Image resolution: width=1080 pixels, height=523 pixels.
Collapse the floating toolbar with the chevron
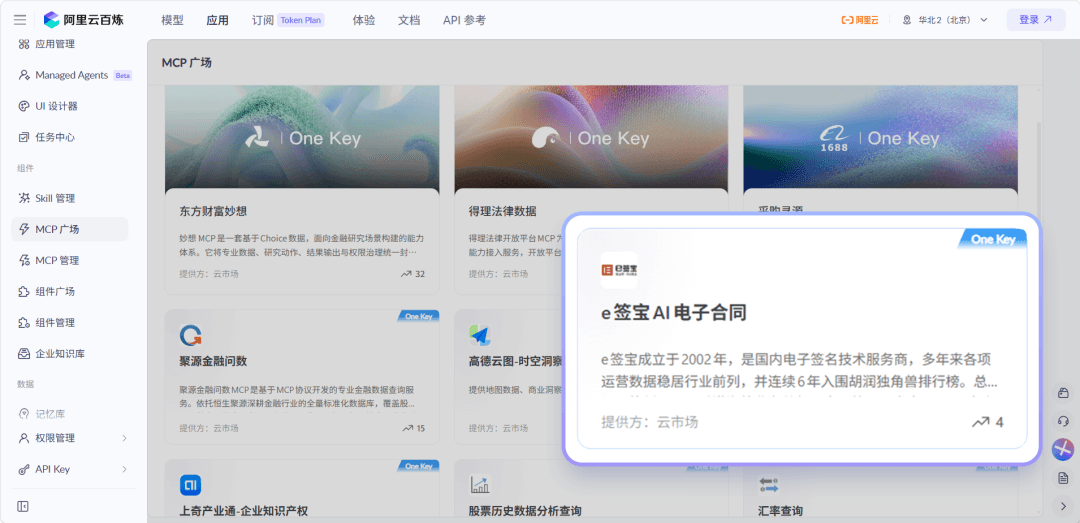click(1063, 506)
